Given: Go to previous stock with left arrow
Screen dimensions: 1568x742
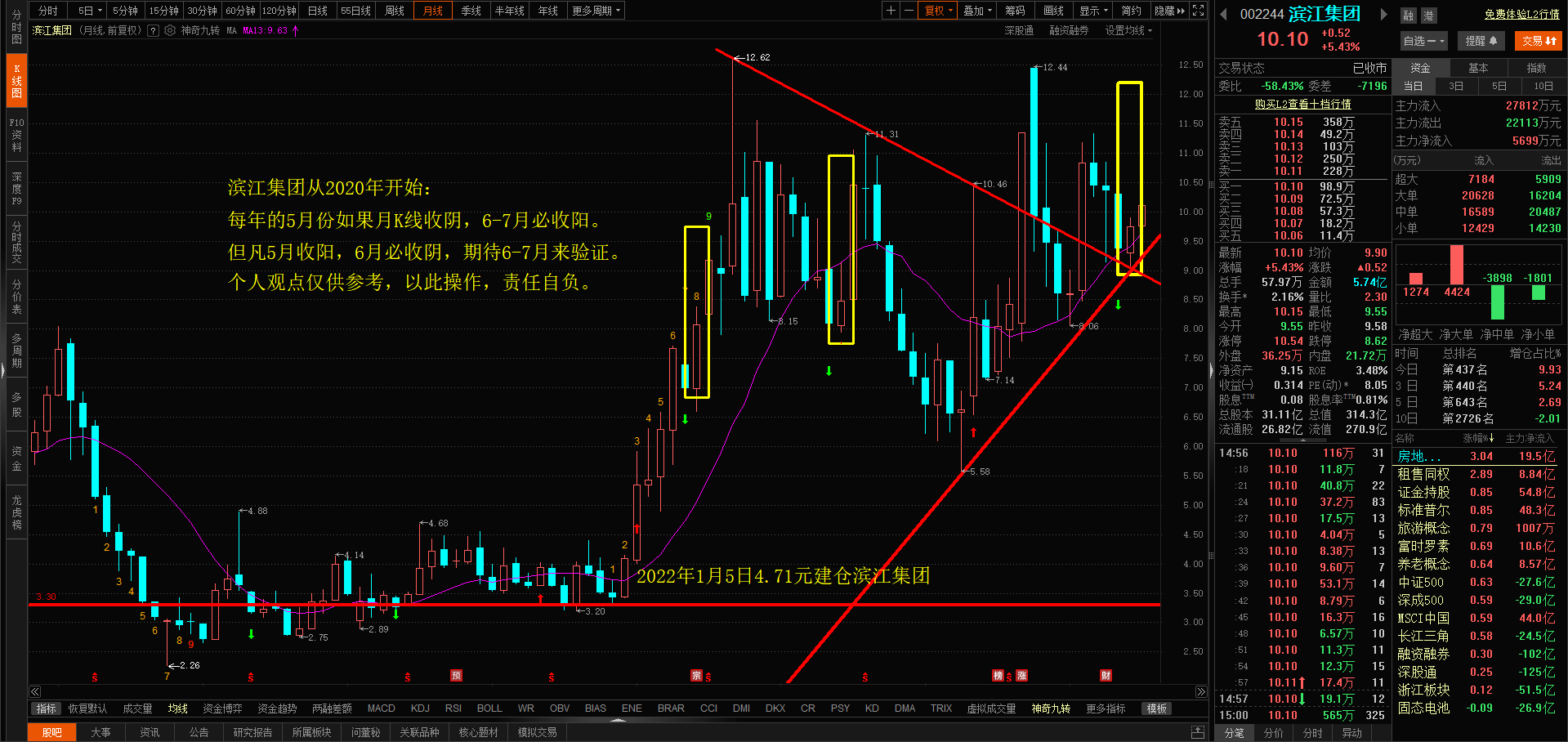Looking at the screenshot, I should click(1223, 14).
